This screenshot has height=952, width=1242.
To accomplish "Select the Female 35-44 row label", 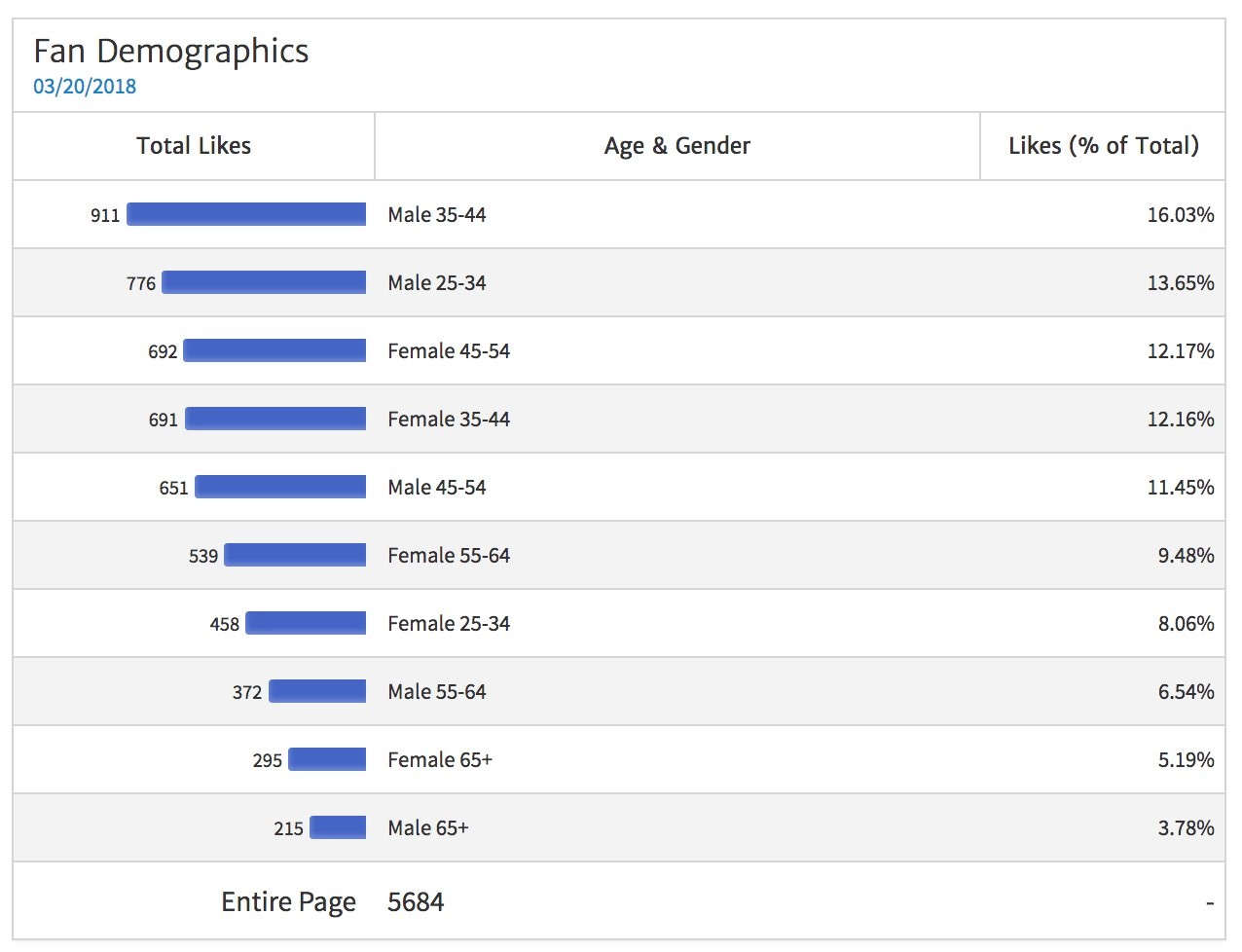I will [448, 420].
